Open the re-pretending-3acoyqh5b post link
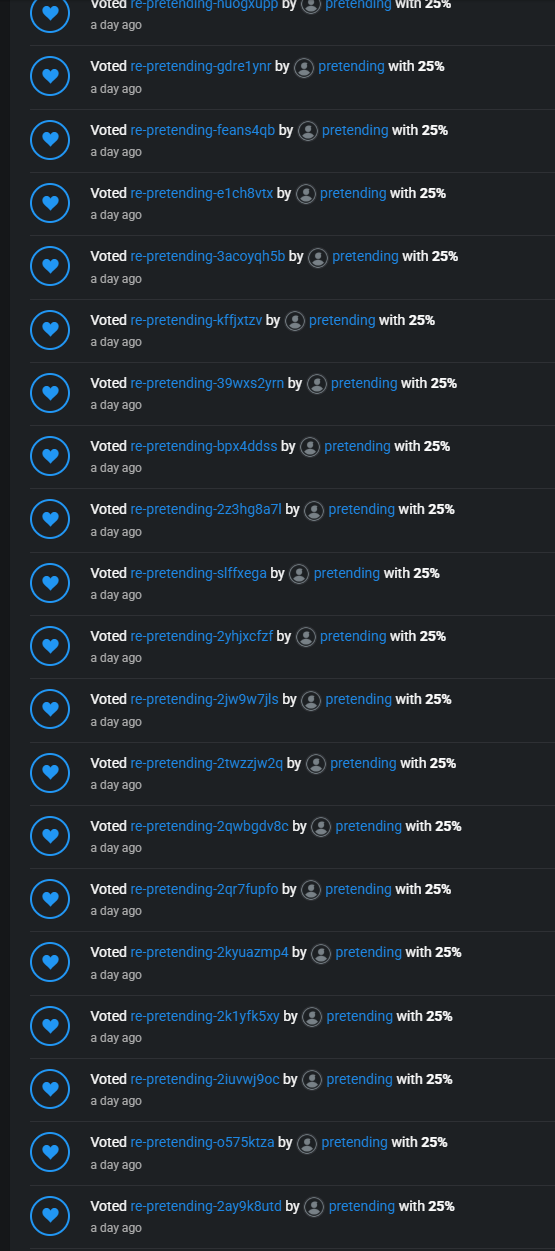 click(208, 256)
